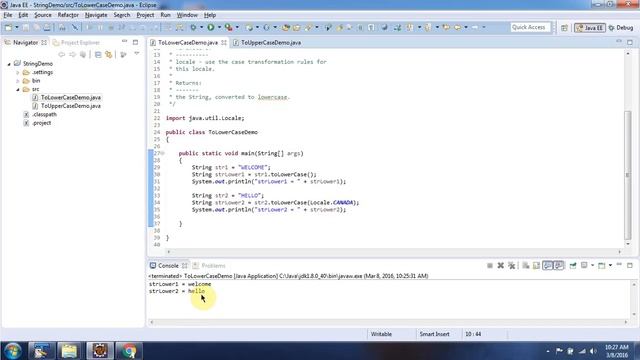Viewport: 640px width, 360px height.
Task: Maximize the Console view
Action: click(630, 265)
